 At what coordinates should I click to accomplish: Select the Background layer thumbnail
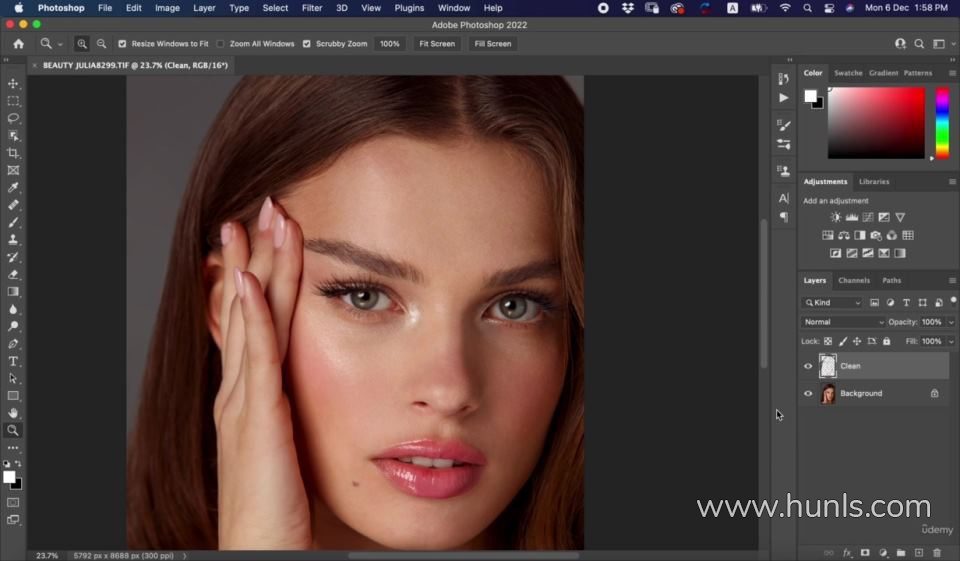(828, 394)
